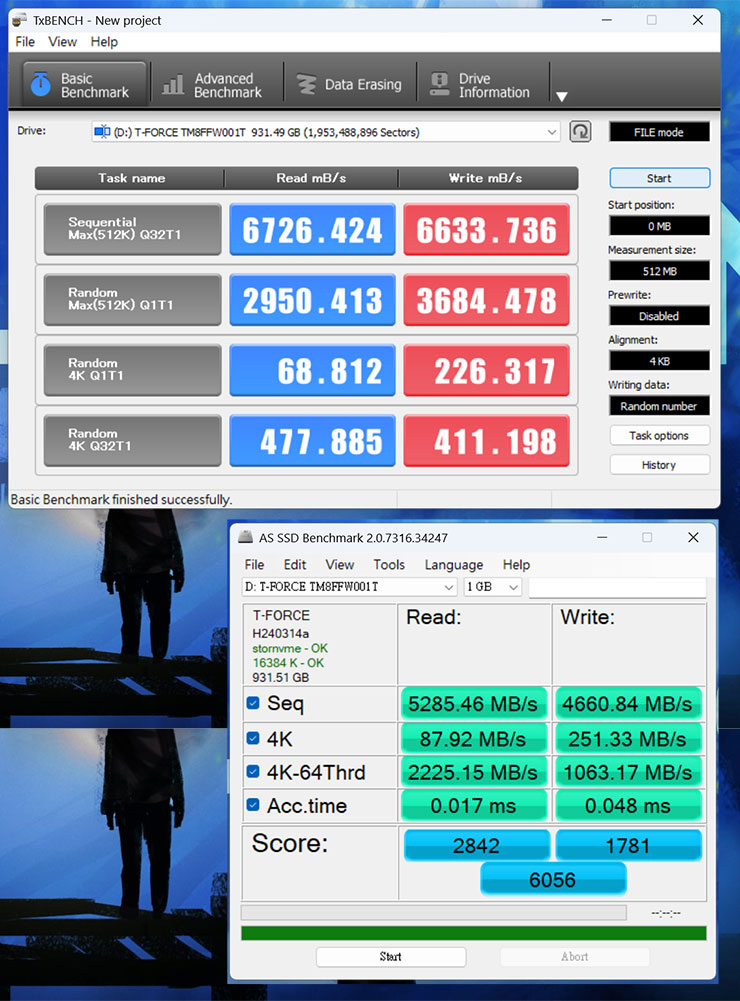Screen dimensions: 740x1001
Task: Uncheck the 4K test checkbox
Action: [x=253, y=738]
